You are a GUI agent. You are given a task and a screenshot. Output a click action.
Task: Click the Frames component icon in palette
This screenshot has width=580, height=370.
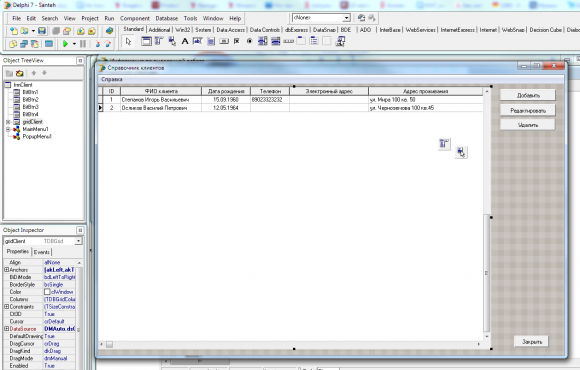146,41
